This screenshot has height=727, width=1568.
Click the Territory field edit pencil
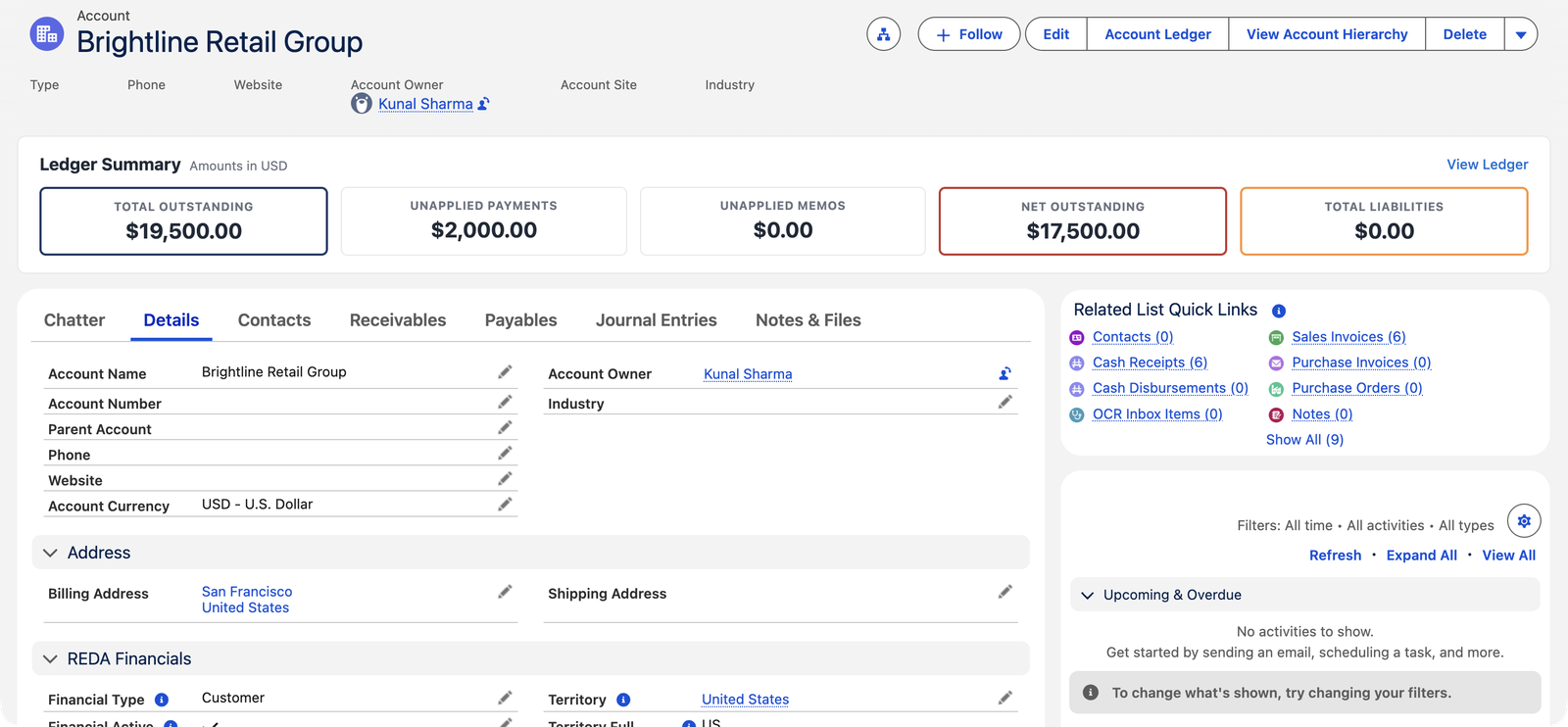(1004, 698)
